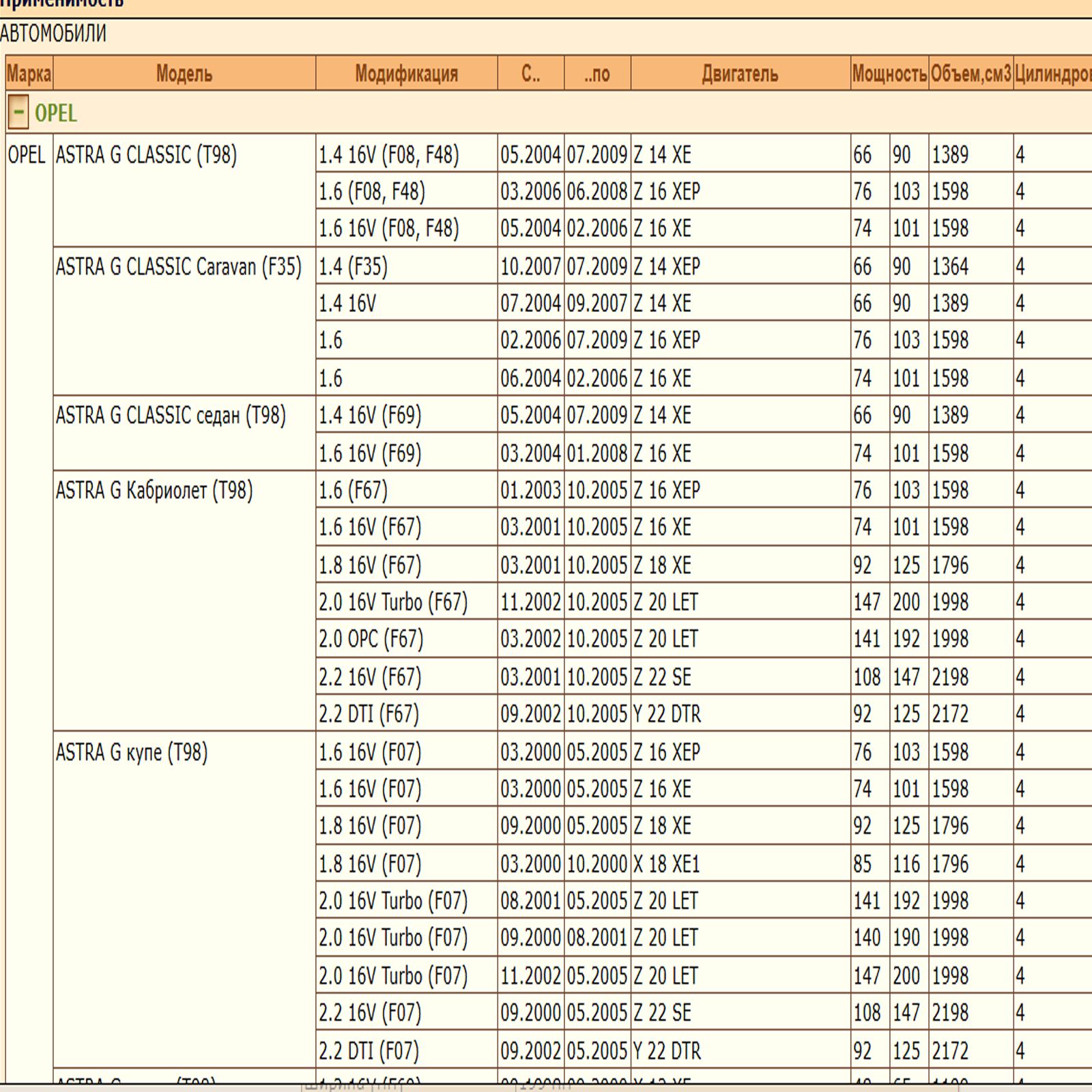Select ASTRA G Кабриолет (T98) model
Viewport: 1092px width, 1092px height.
coord(154,491)
